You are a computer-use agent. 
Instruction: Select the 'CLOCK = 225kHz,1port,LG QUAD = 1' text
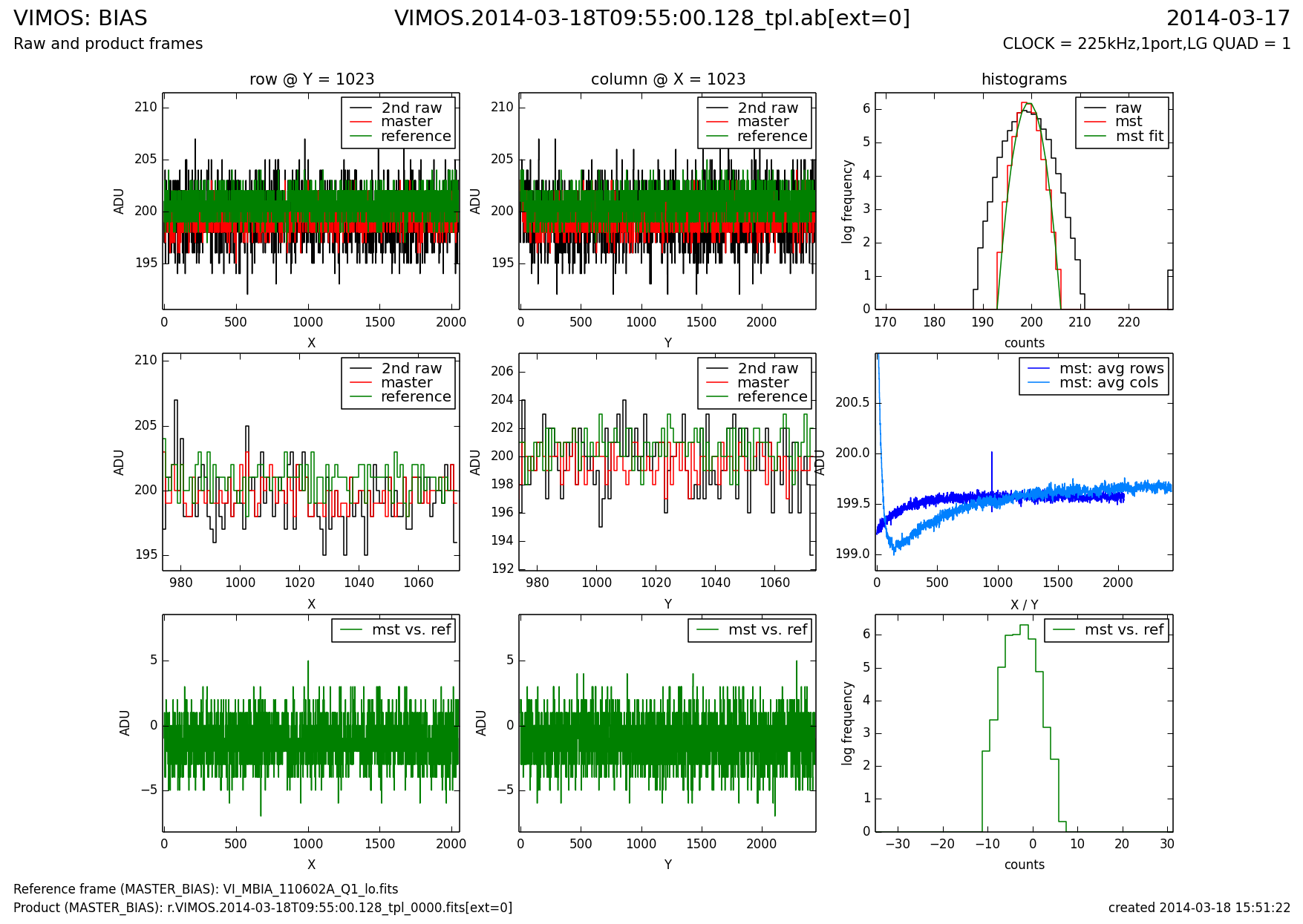pos(1146,44)
